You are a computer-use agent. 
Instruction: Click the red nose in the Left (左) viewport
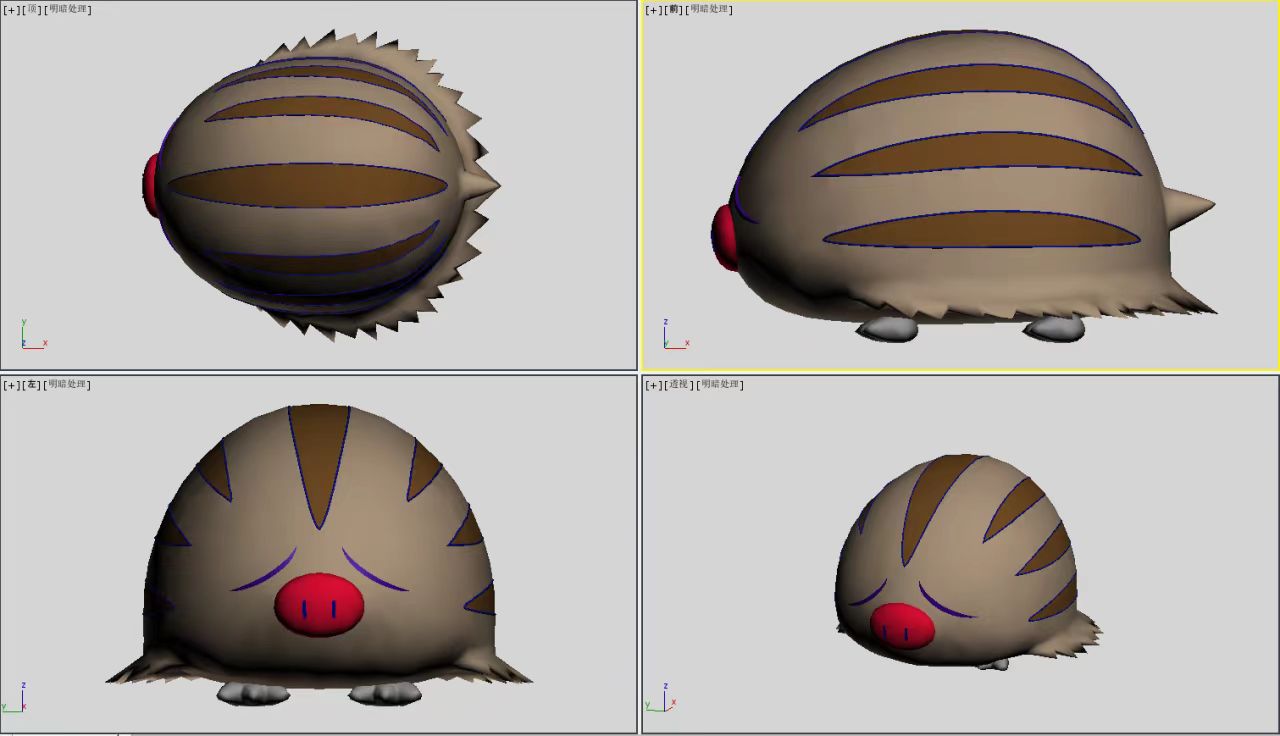tap(319, 605)
